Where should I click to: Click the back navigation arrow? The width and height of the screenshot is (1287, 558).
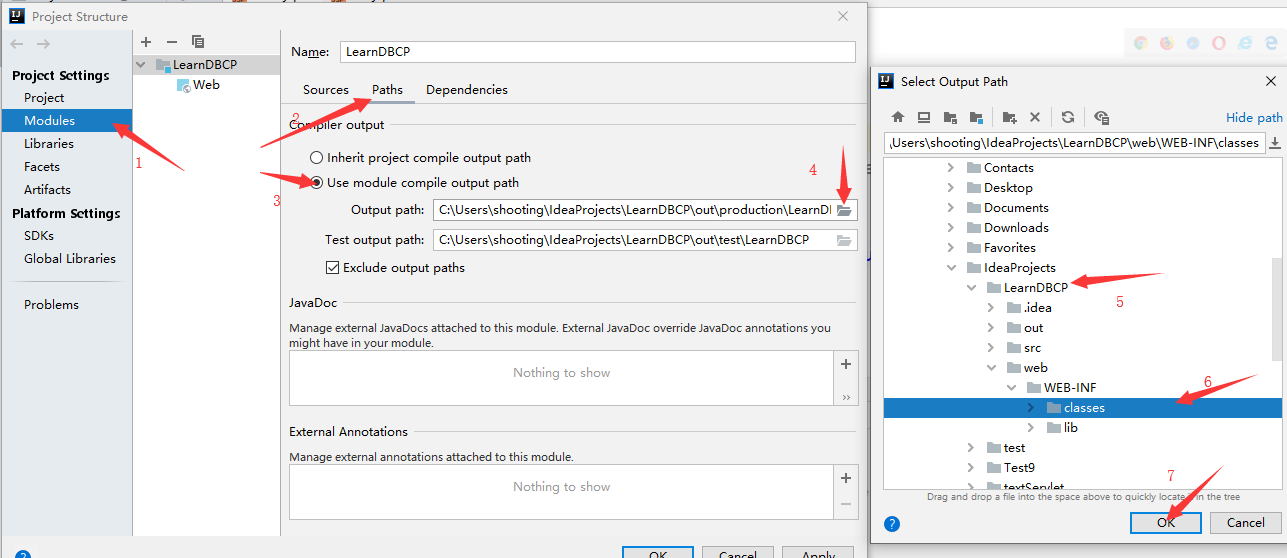17,43
